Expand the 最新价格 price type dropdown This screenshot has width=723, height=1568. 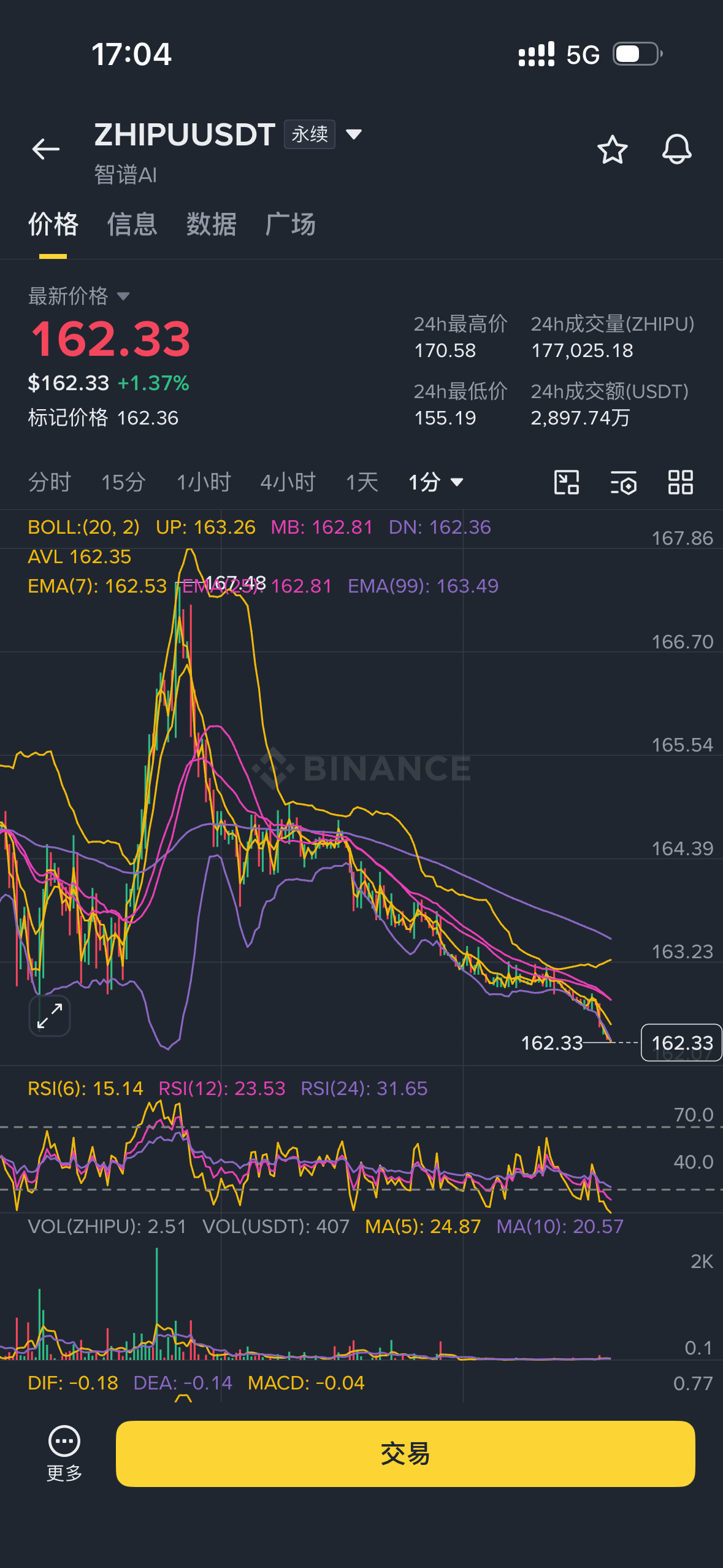(x=123, y=296)
